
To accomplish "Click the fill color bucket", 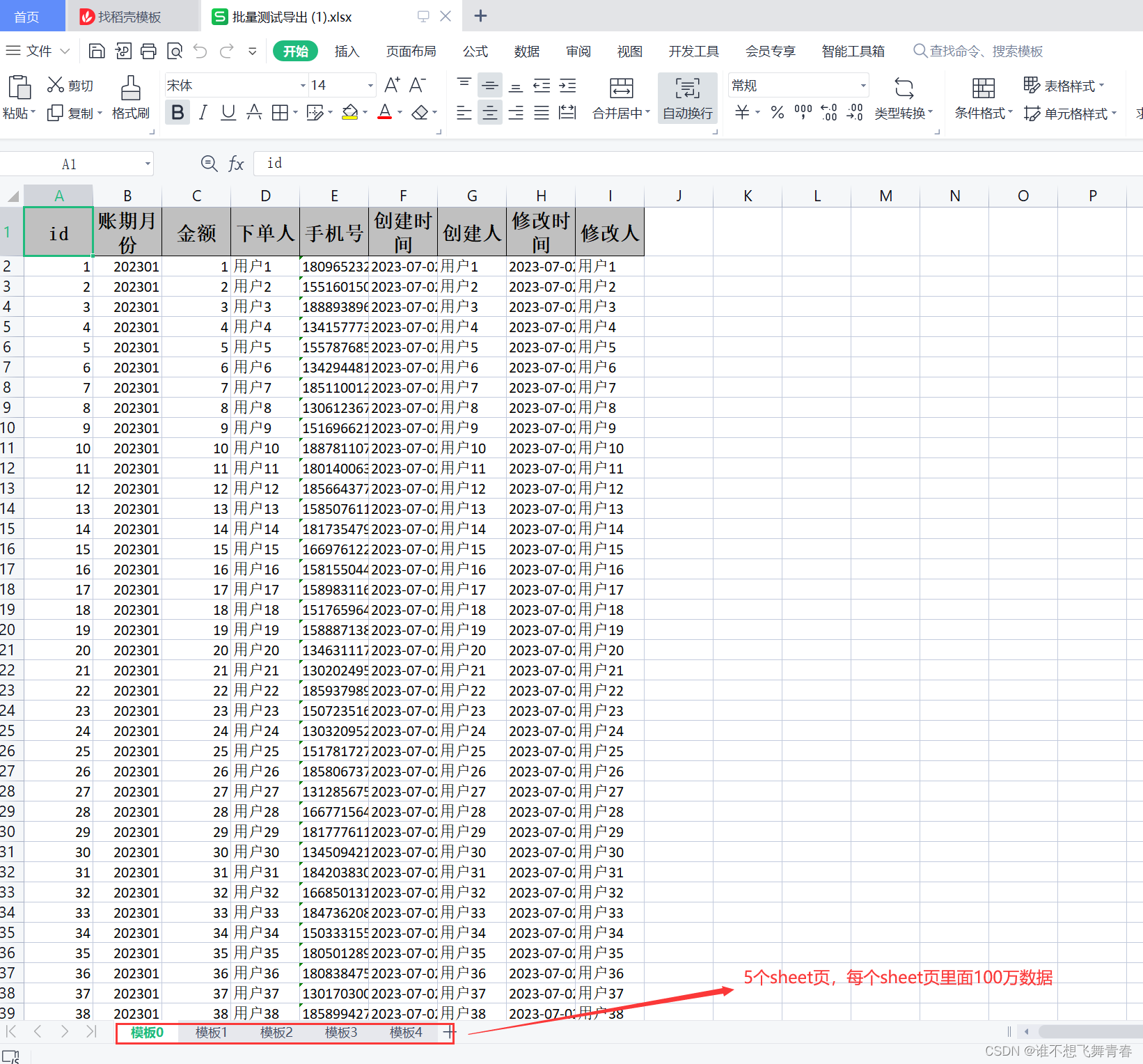I will pyautogui.click(x=350, y=112).
